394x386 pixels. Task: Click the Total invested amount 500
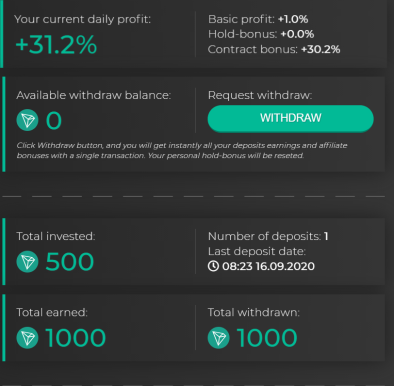[x=70, y=262]
